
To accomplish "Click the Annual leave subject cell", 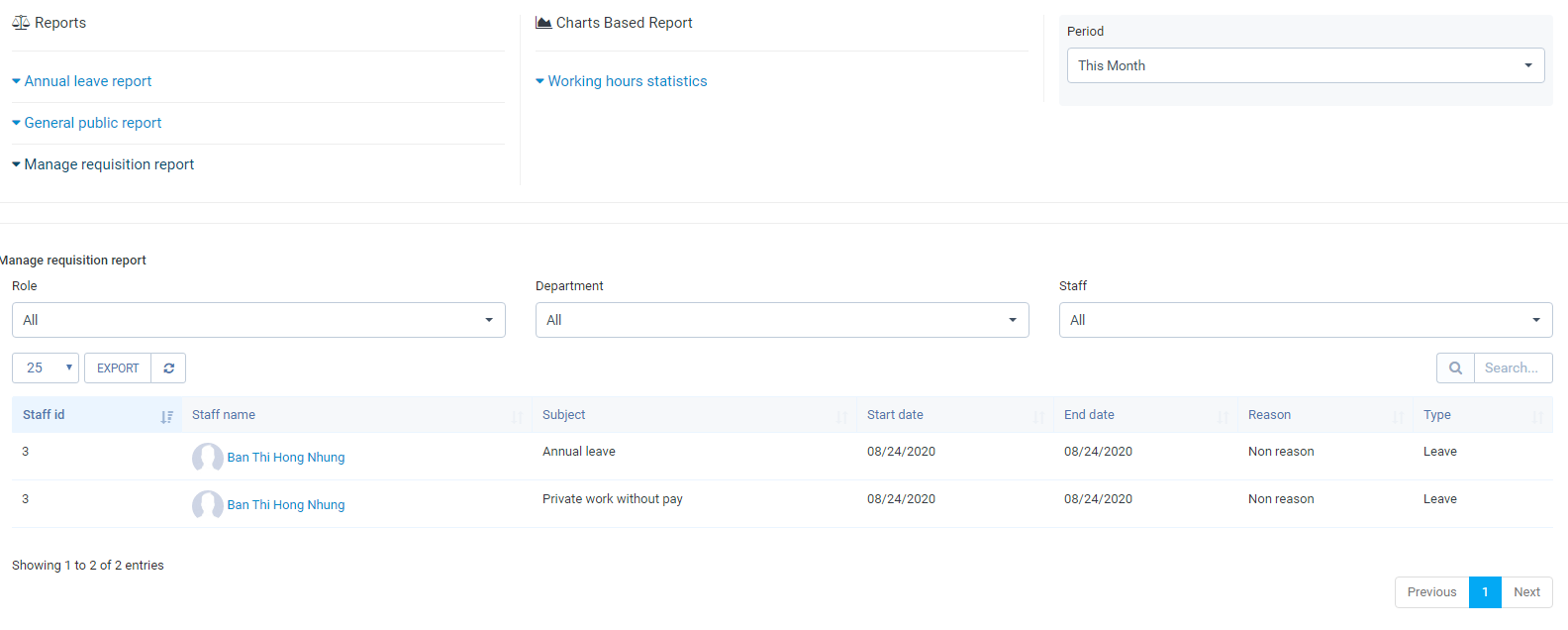I will pyautogui.click(x=579, y=452).
